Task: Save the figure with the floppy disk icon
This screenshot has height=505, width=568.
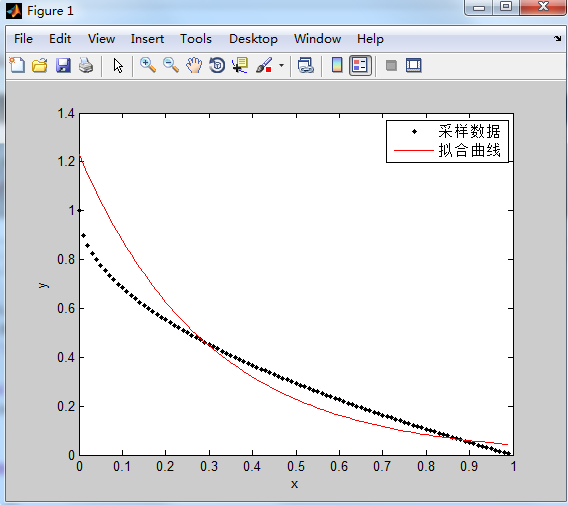Action: pos(63,66)
